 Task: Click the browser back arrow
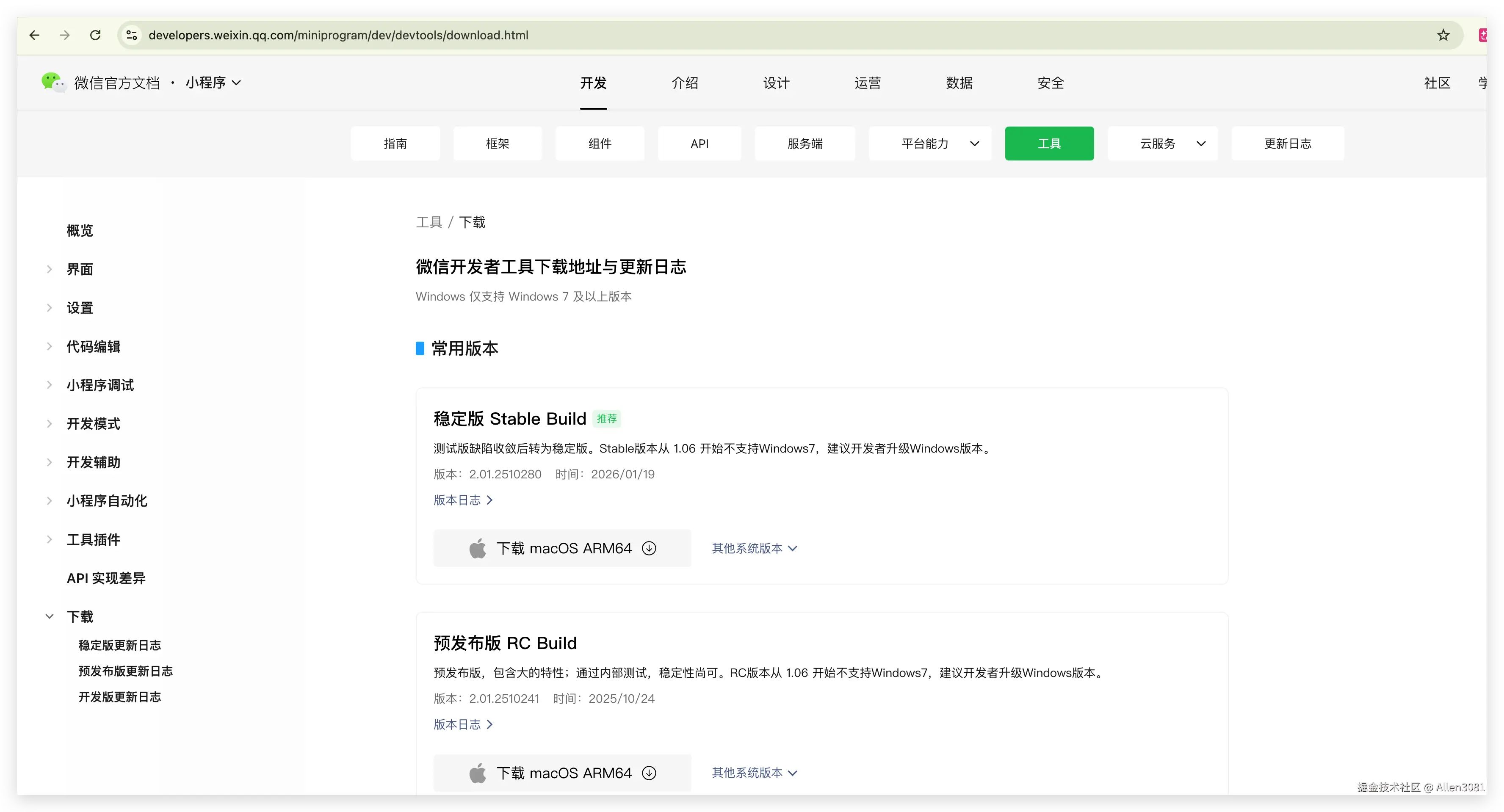click(34, 35)
